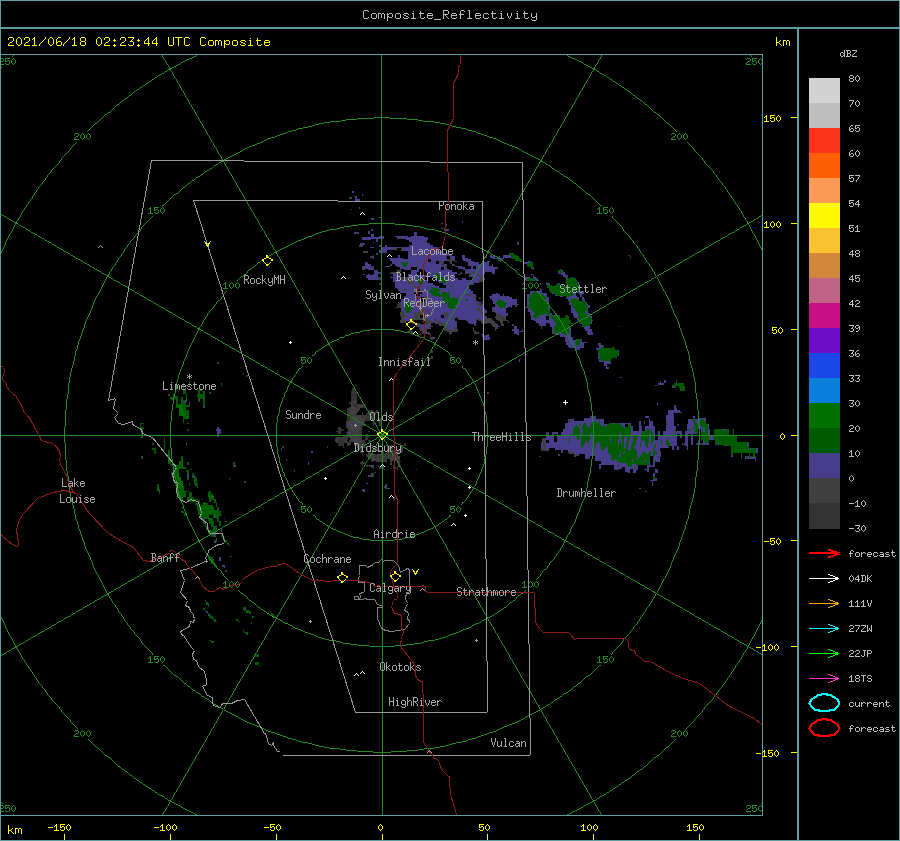Click yellow V marker northwest of RockyMH
The image size is (900, 841).
(x=208, y=244)
